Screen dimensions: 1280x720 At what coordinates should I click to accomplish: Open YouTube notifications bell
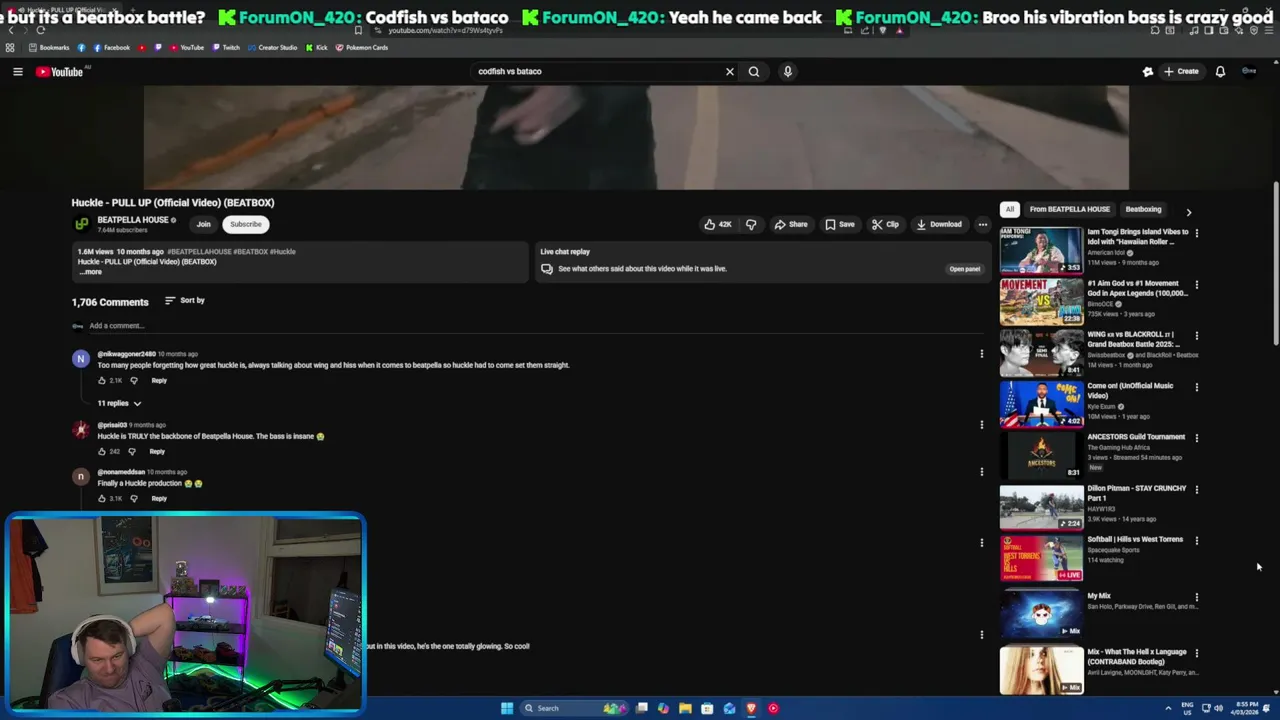tap(1220, 71)
